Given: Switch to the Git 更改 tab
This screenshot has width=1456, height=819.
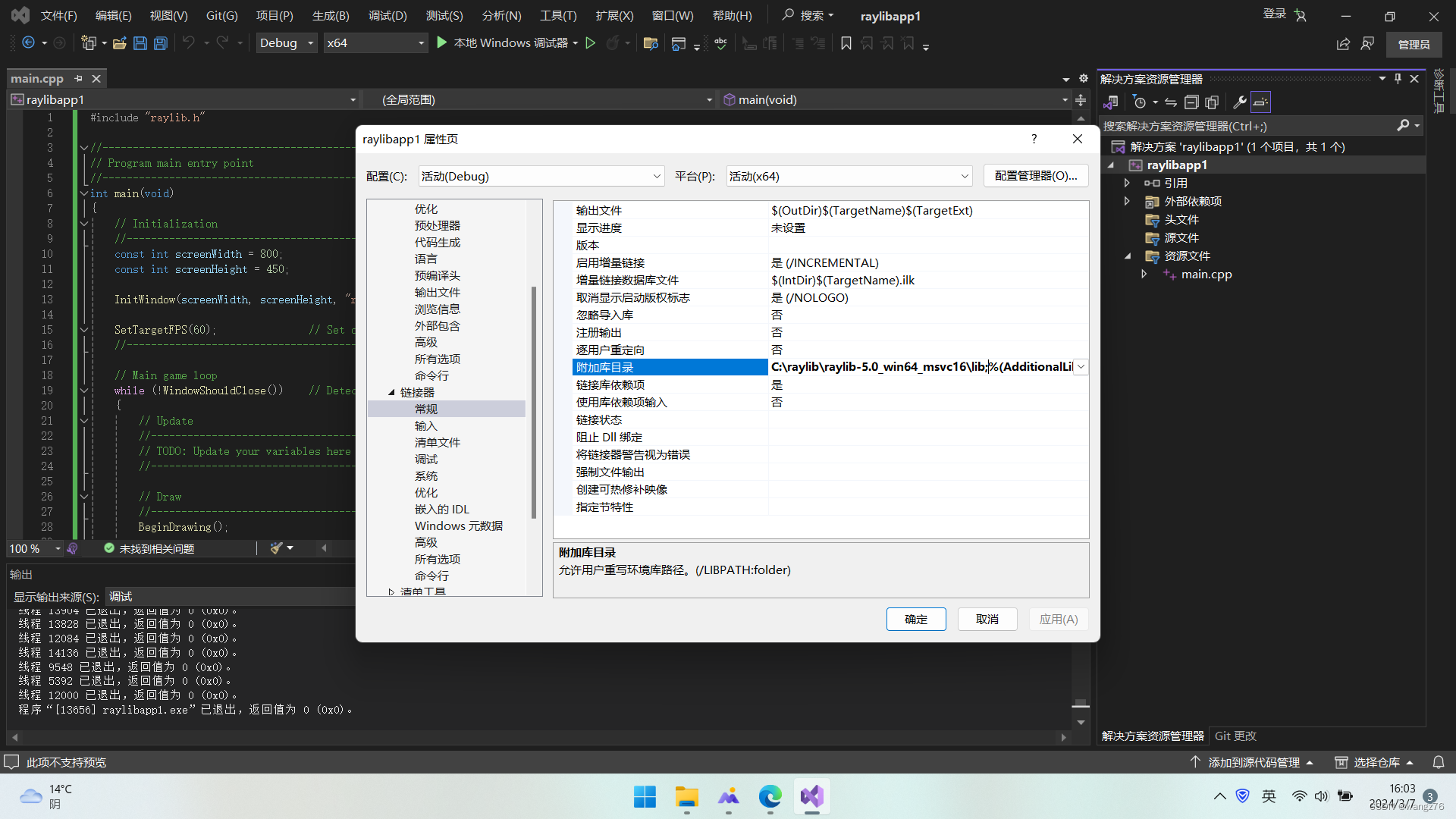Looking at the screenshot, I should click(1235, 736).
